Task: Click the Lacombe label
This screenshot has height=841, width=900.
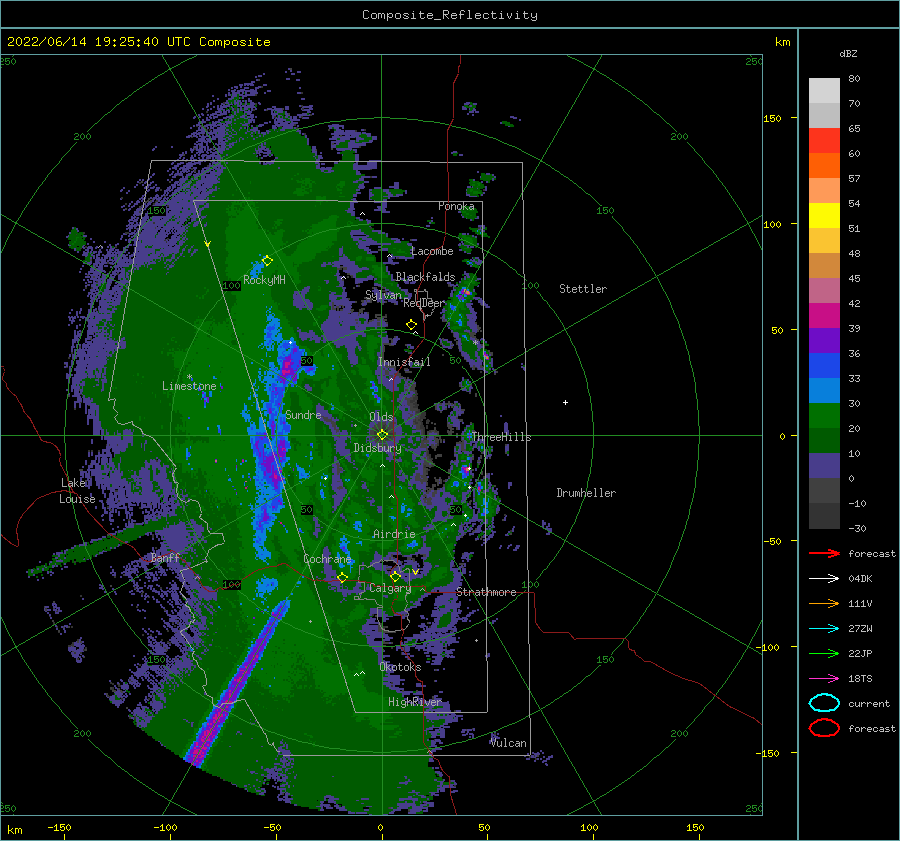Action: point(432,251)
